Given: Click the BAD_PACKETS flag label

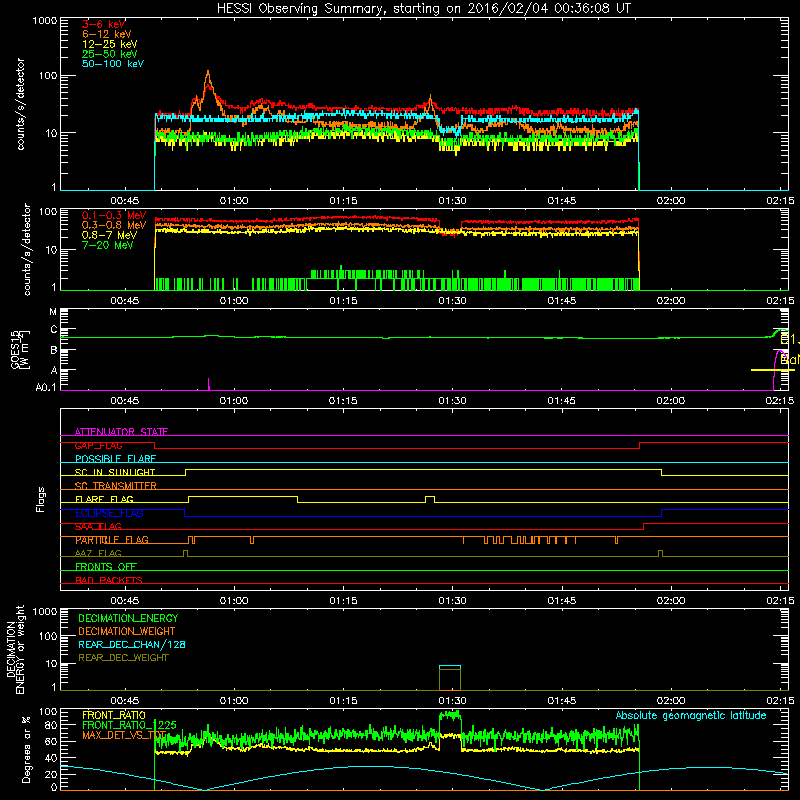Looking at the screenshot, I should (x=109, y=580).
